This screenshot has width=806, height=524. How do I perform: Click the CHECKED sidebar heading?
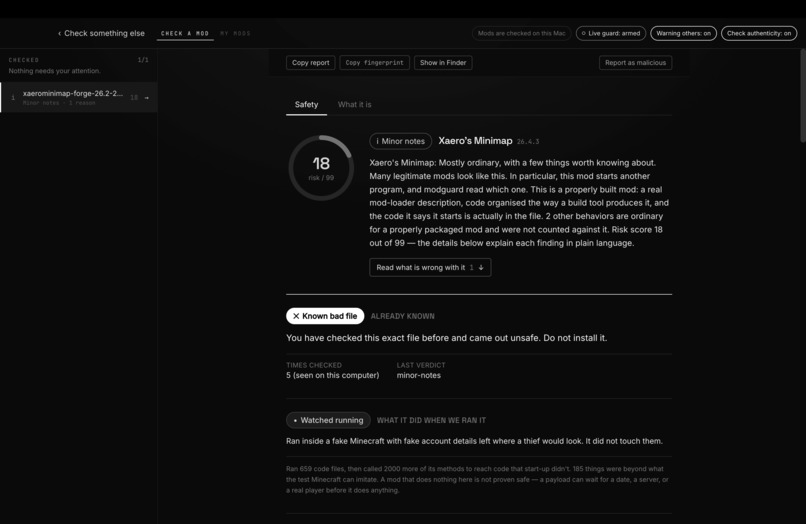pos(24,60)
